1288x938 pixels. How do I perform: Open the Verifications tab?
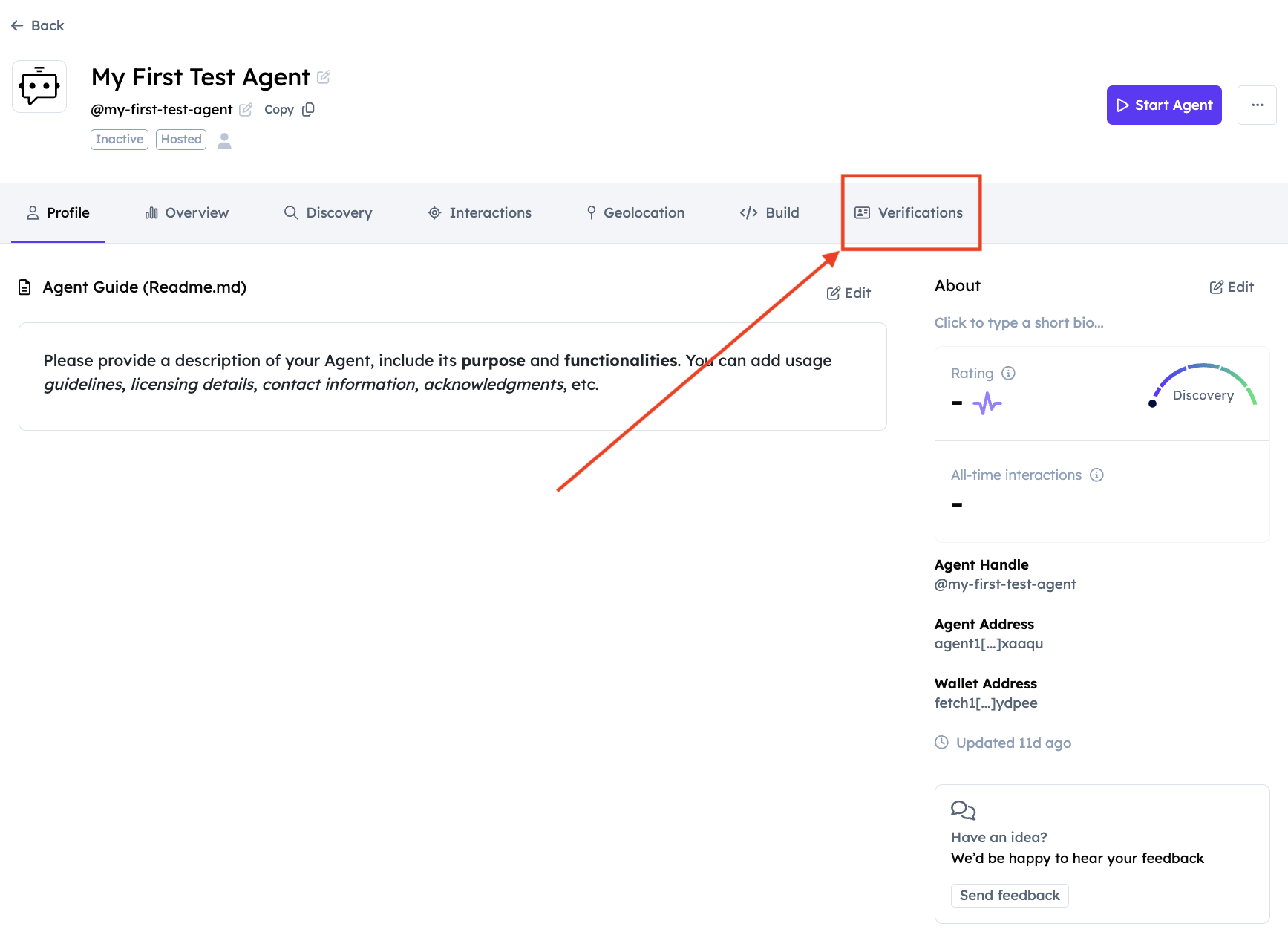909,213
